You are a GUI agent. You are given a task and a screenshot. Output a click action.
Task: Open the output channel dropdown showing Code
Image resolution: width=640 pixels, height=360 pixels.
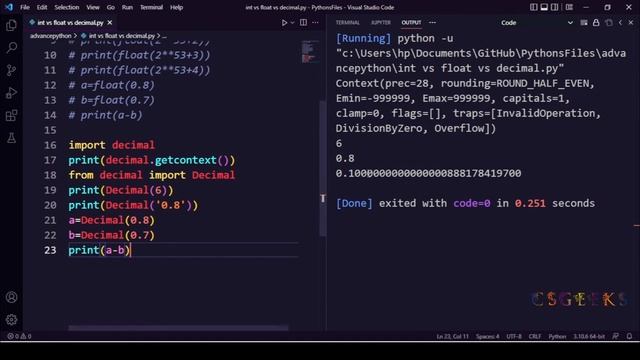(x=536, y=23)
